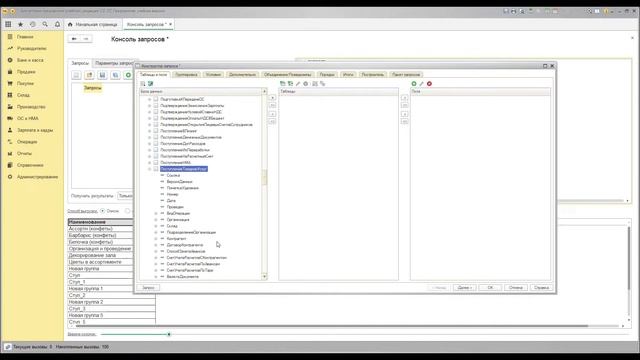Click the rename table icon above Таблицы

[x=322, y=84]
